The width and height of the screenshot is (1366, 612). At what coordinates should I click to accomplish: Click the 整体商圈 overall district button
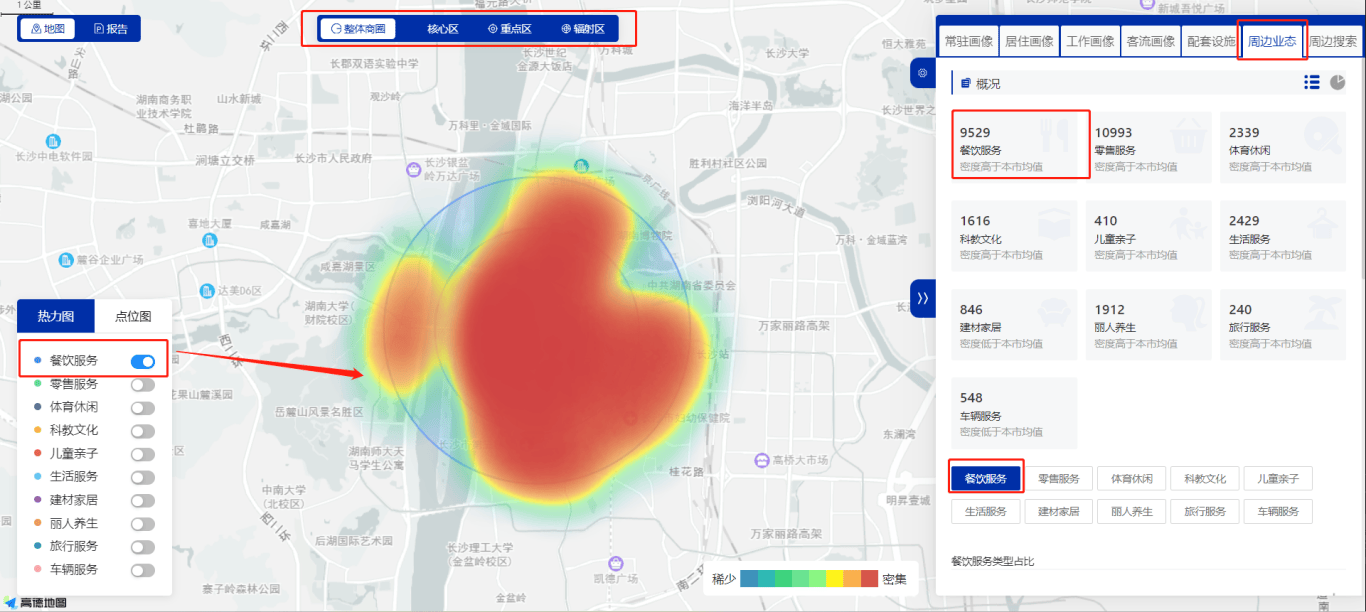pyautogui.click(x=358, y=29)
